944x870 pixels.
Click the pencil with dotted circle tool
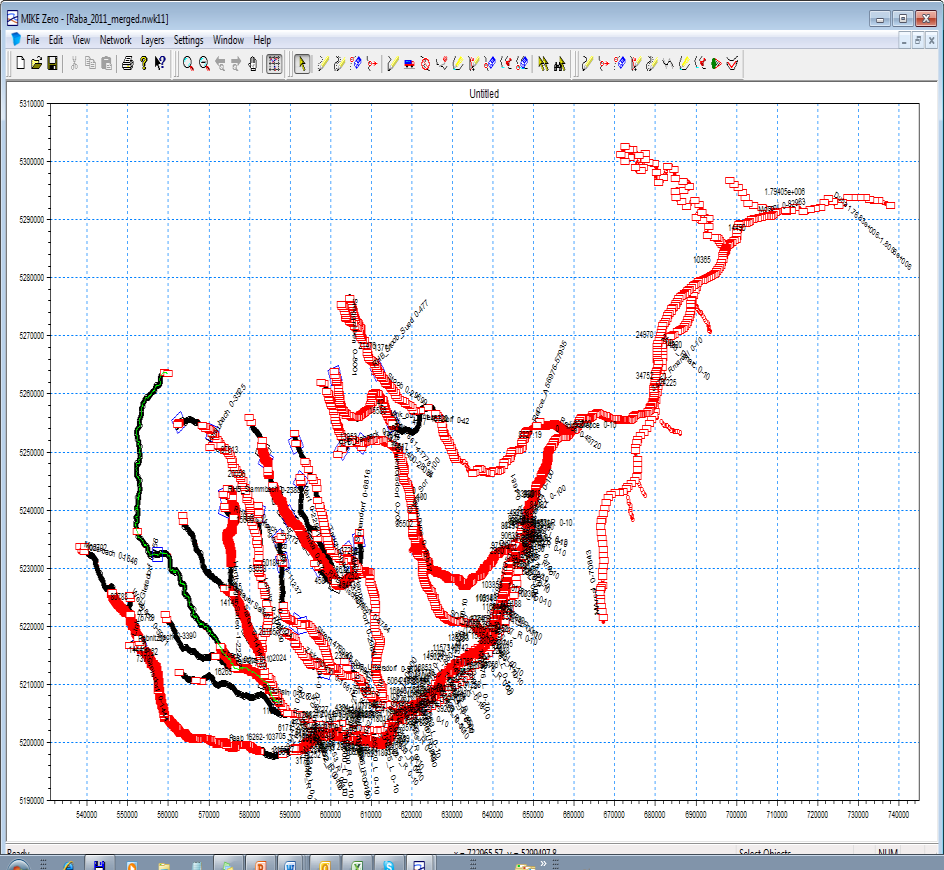click(x=340, y=63)
